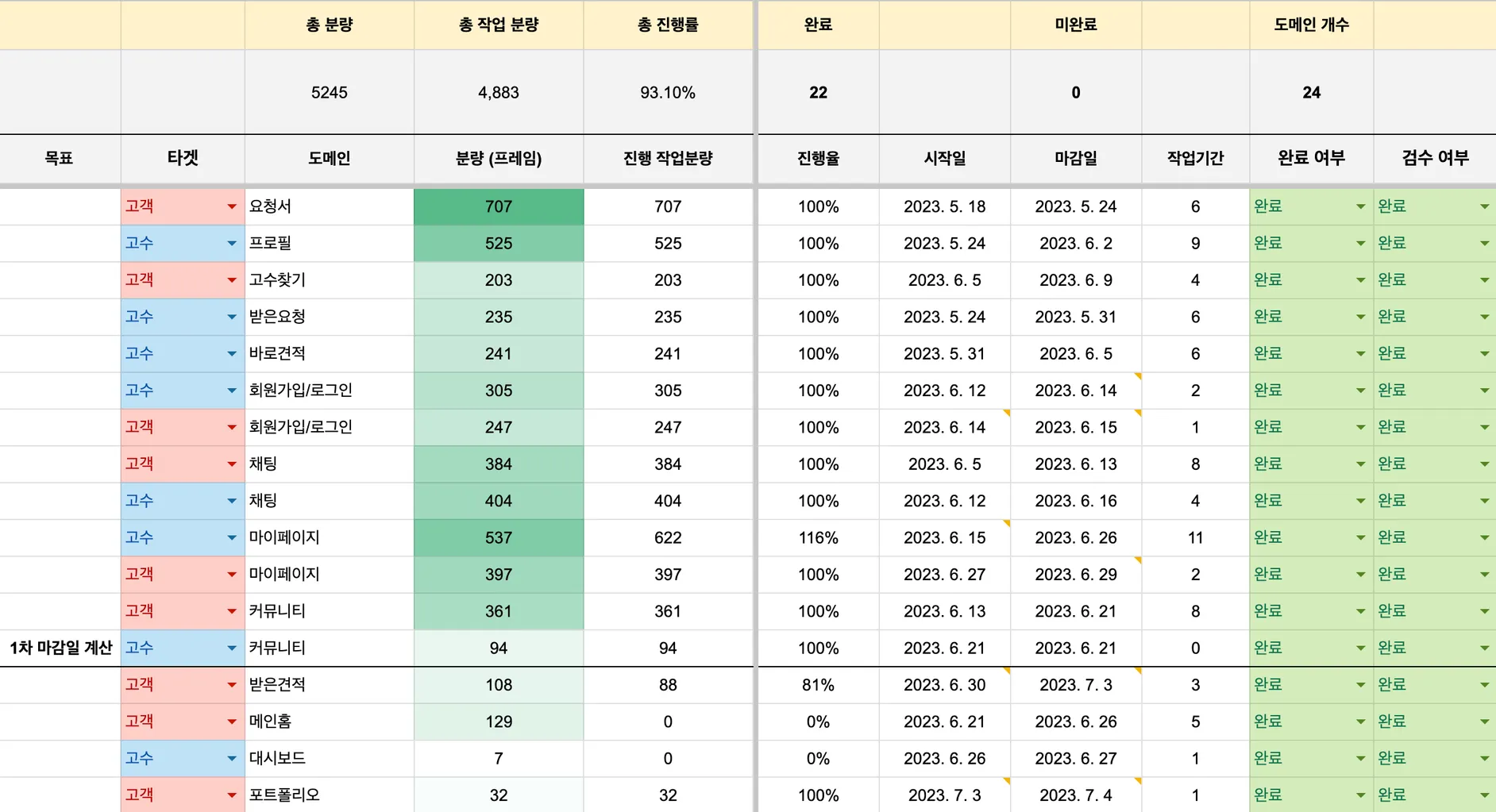Click the 작업기간 column header
Viewport: 1496px width, 812px height.
click(1195, 158)
